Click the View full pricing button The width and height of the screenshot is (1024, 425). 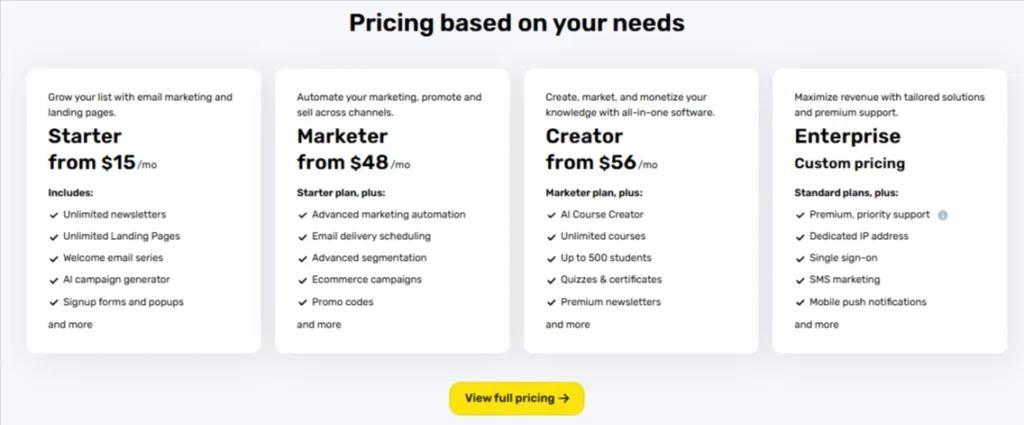tap(517, 398)
